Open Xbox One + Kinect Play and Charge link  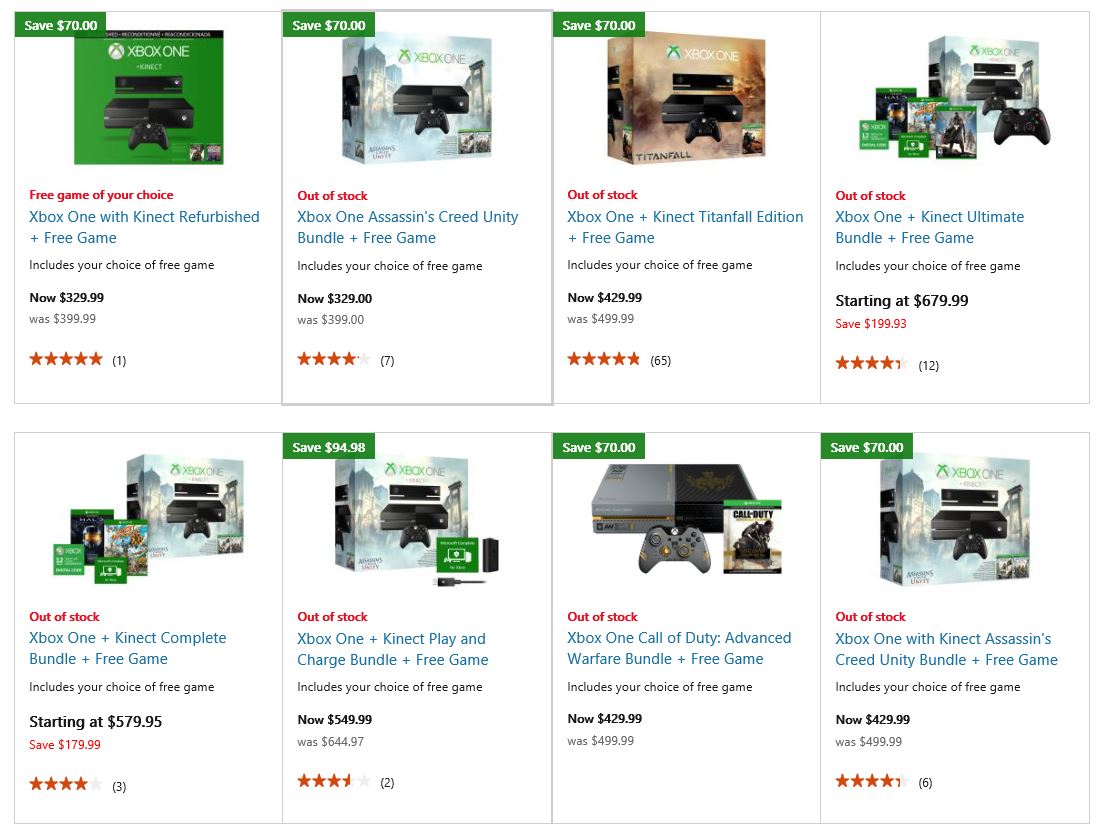[x=392, y=649]
